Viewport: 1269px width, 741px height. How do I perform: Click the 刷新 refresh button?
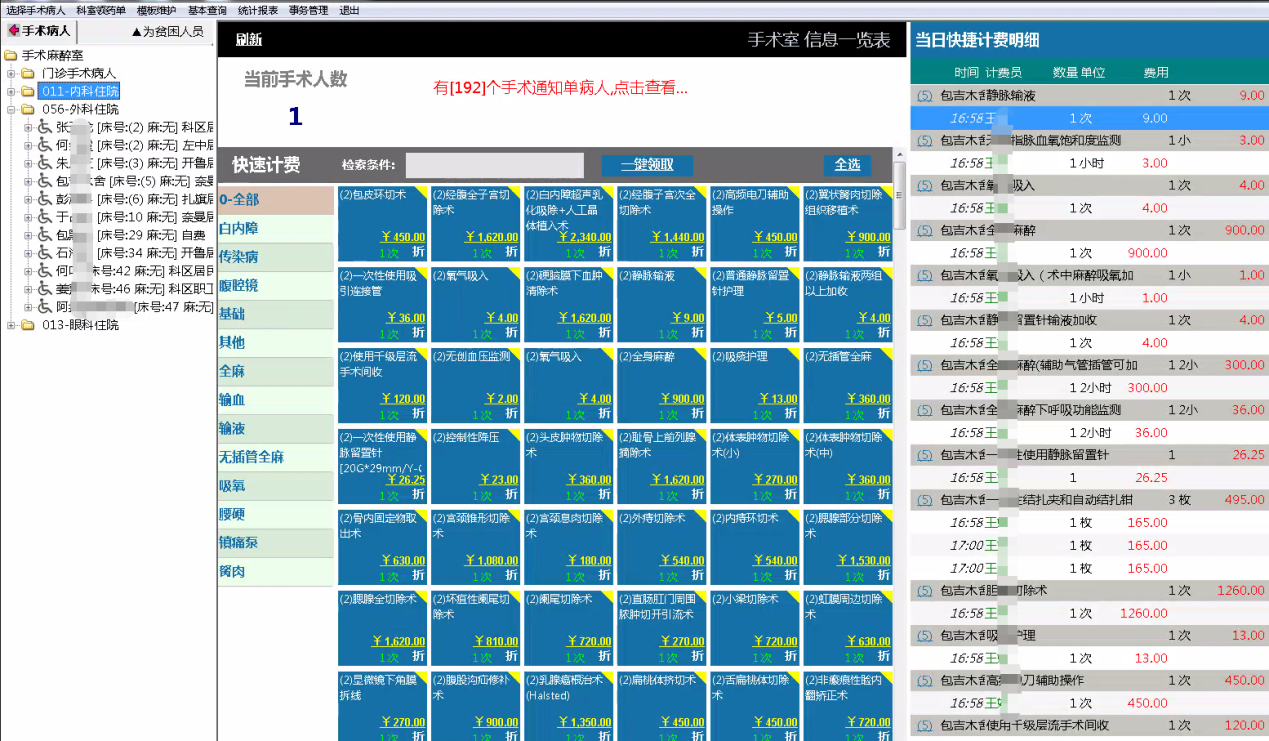click(249, 40)
